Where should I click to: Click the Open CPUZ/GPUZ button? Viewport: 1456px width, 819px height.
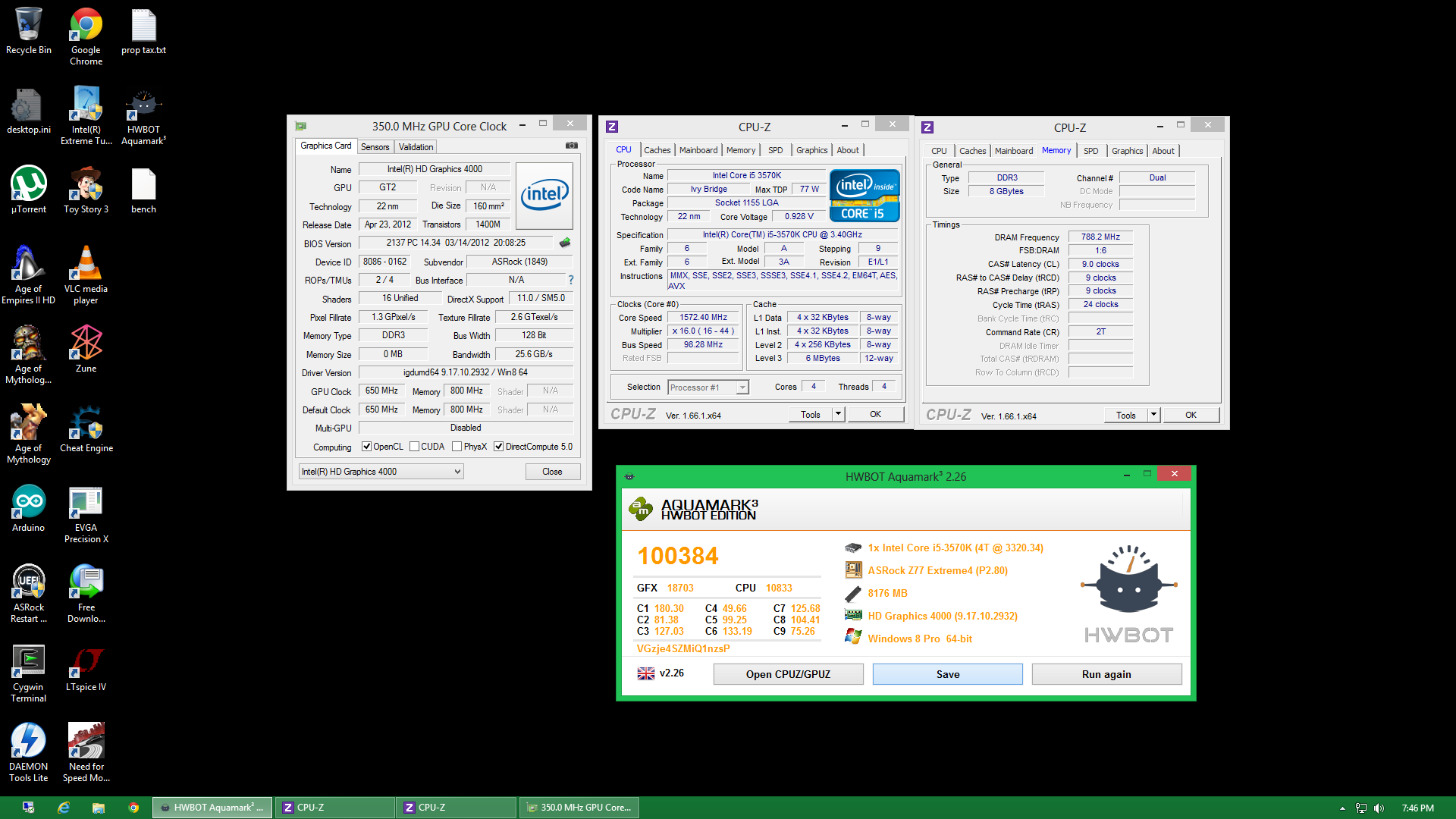click(788, 674)
